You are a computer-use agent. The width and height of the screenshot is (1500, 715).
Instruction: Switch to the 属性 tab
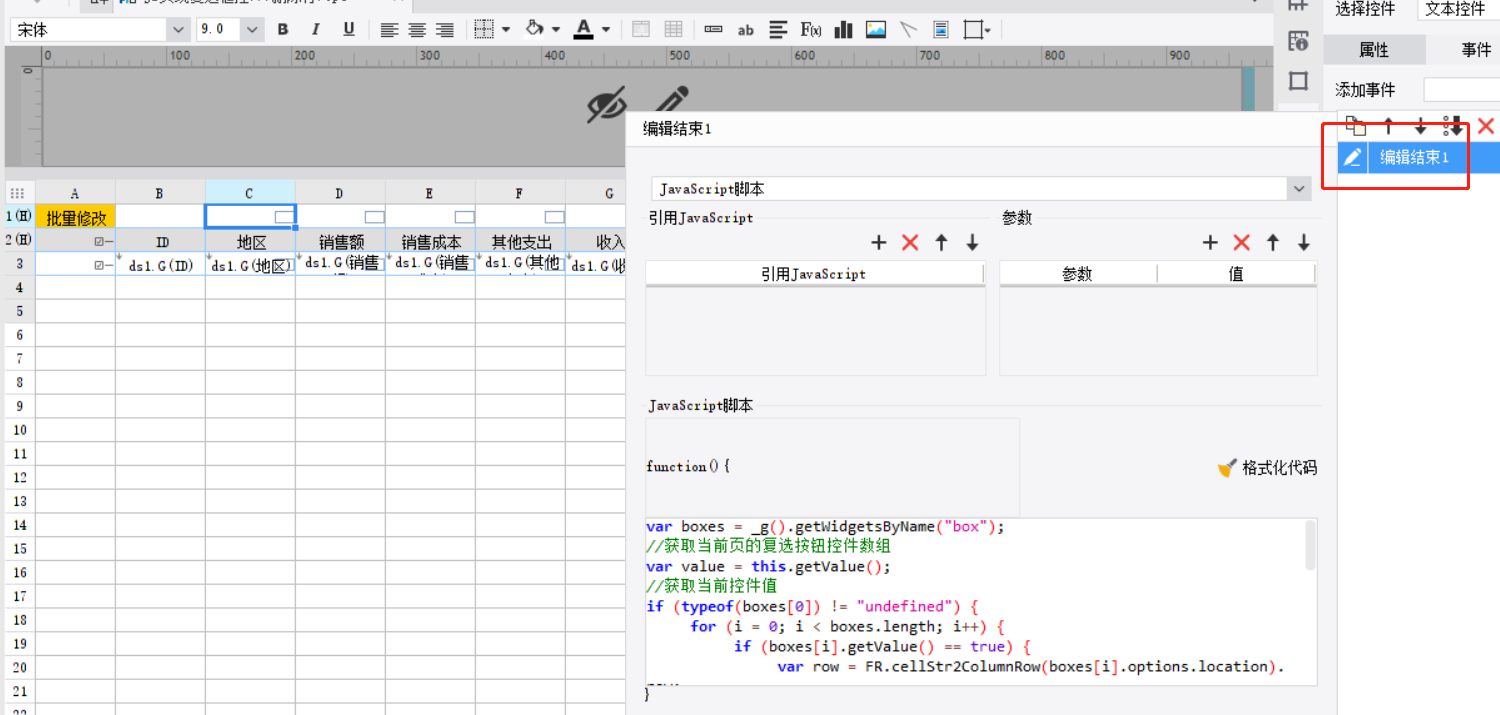(x=1374, y=50)
